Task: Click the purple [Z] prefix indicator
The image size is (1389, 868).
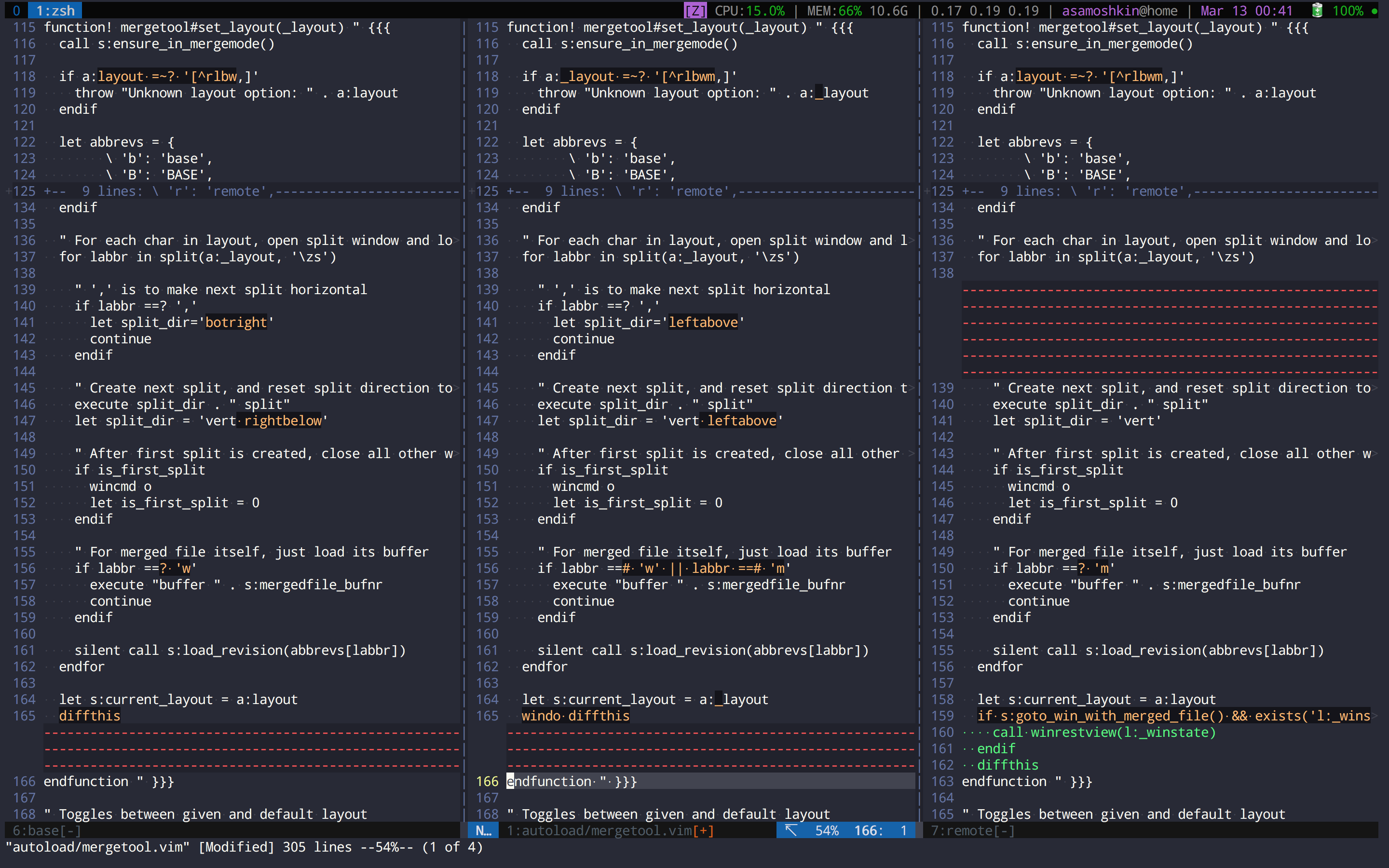Action: (x=695, y=10)
